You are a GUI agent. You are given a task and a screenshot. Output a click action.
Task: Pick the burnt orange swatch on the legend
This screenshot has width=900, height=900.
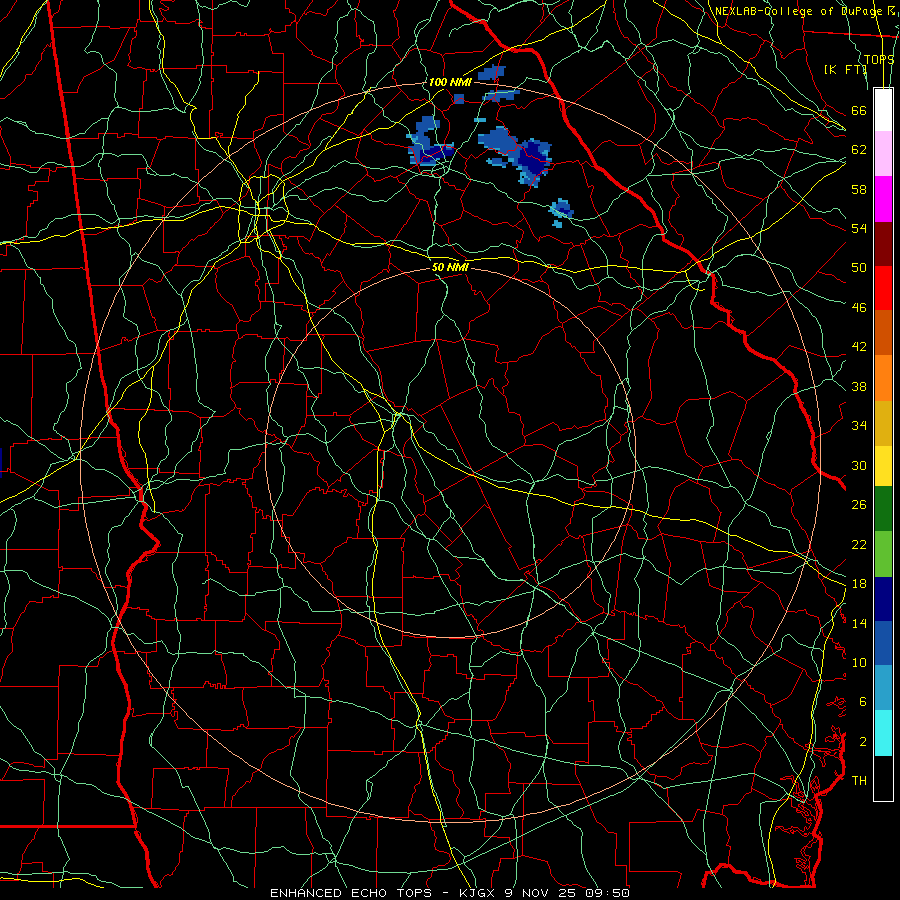point(883,333)
